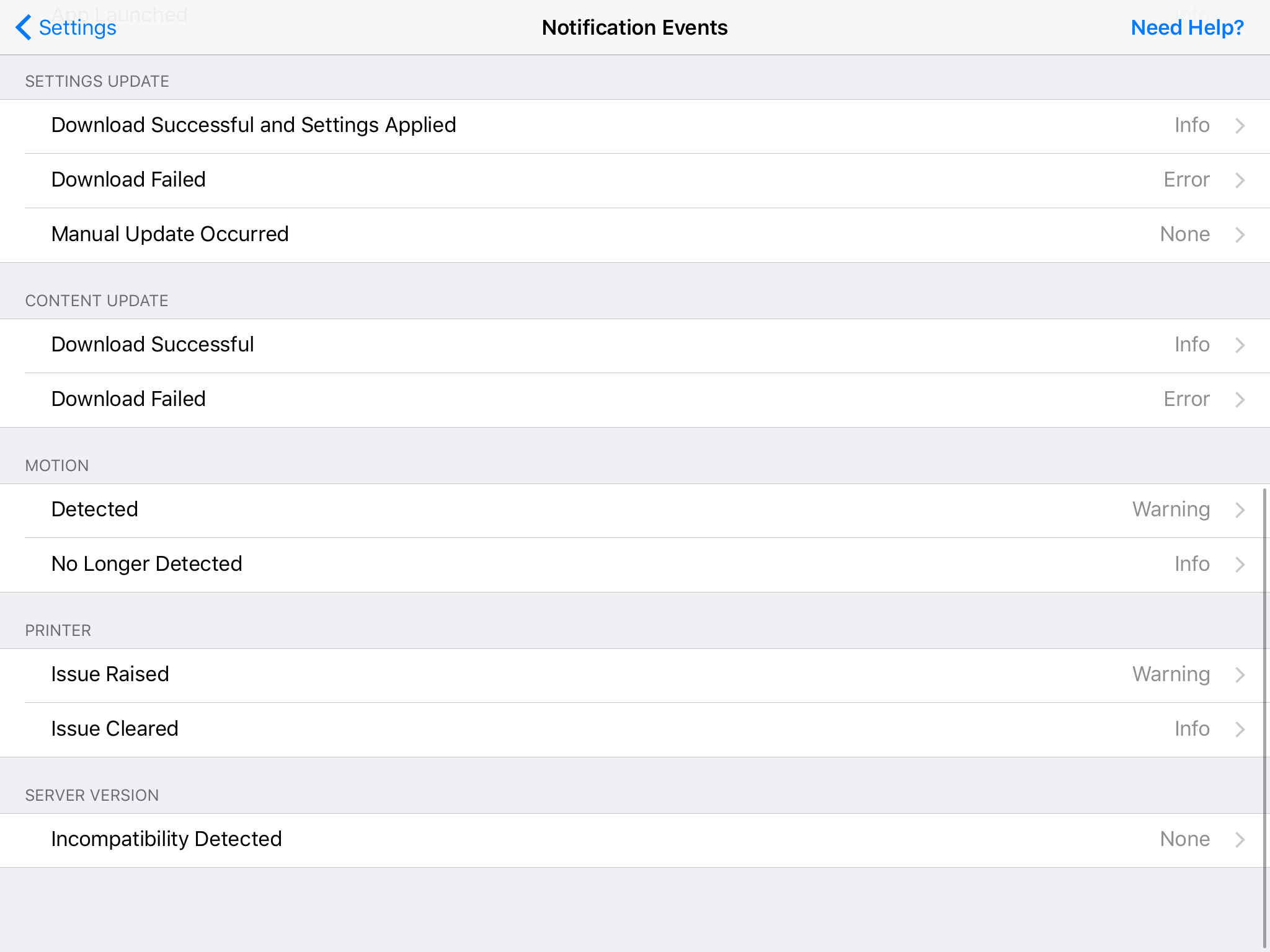The height and width of the screenshot is (952, 1270).
Task: Click the Notification Events title
Action: (634, 27)
